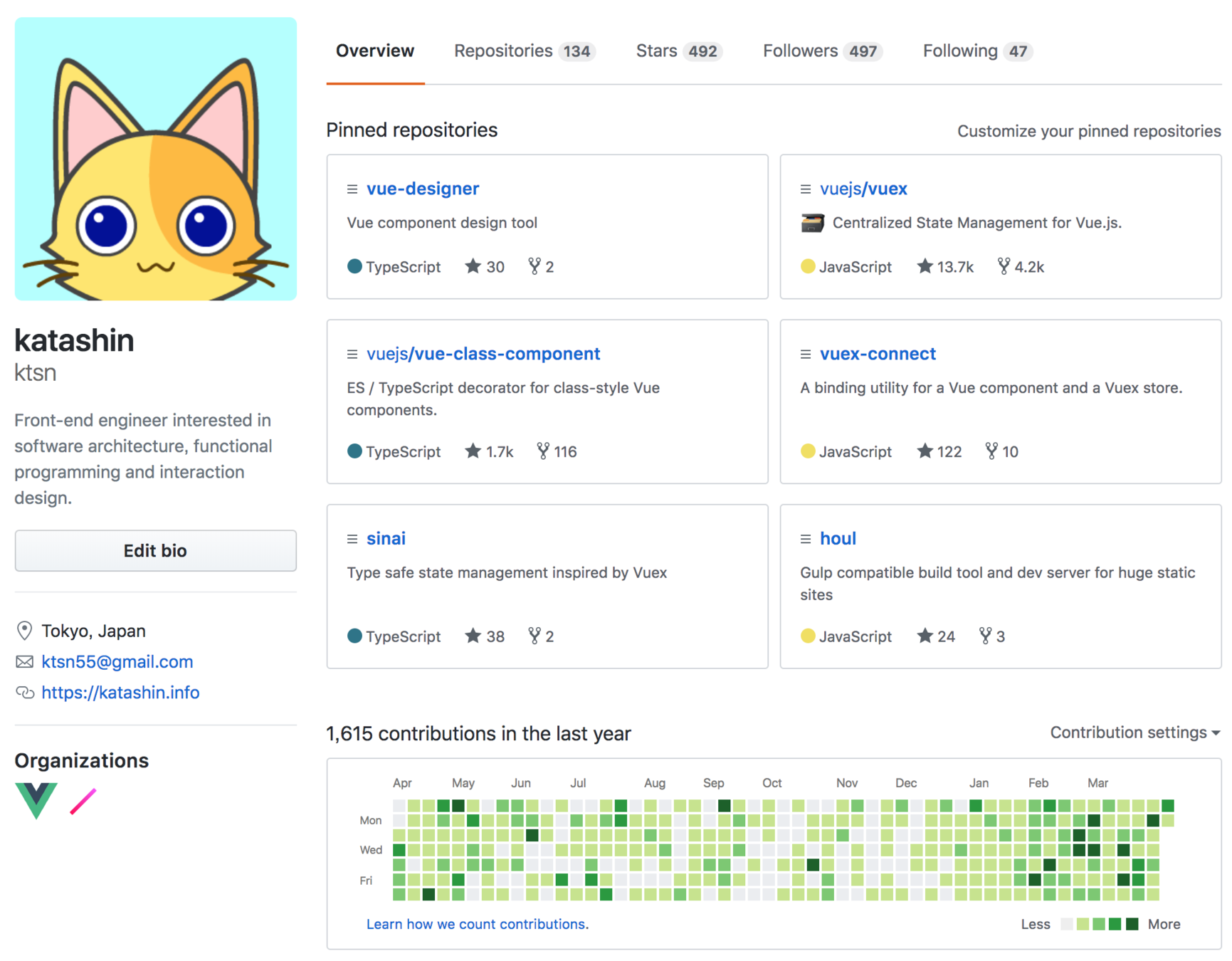Open the pink slash organization logo
The height and width of the screenshot is (961, 1232).
point(83,801)
